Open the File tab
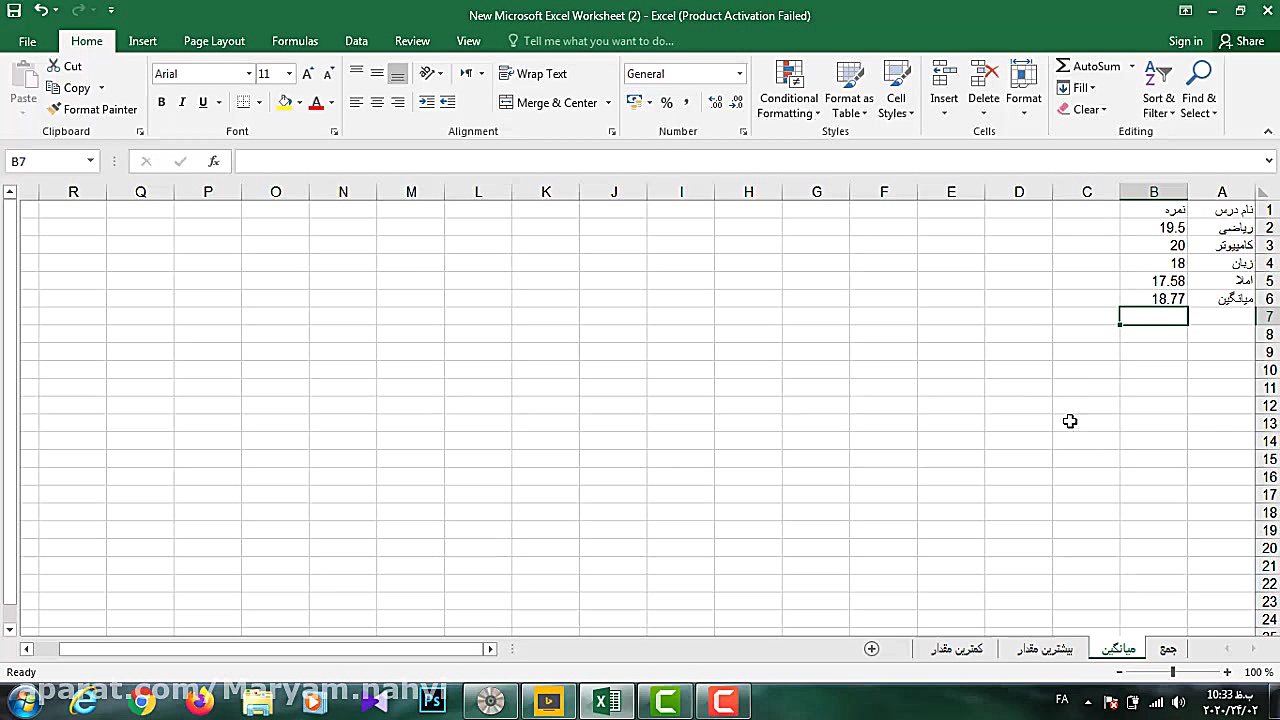The height and width of the screenshot is (720, 1280). pyautogui.click(x=27, y=41)
